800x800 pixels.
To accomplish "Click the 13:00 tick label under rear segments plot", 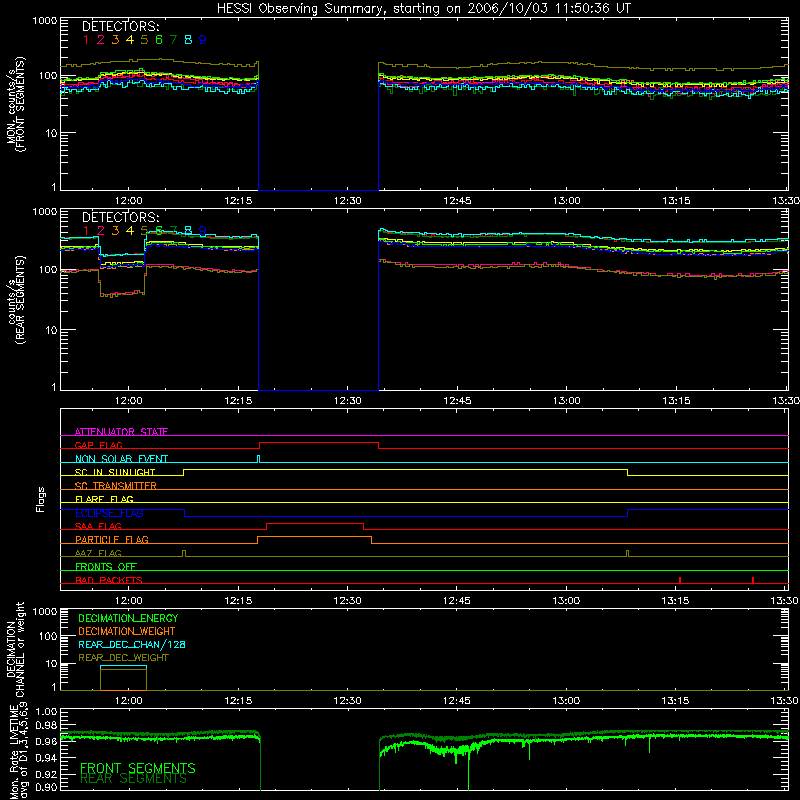I will click(x=566, y=401).
